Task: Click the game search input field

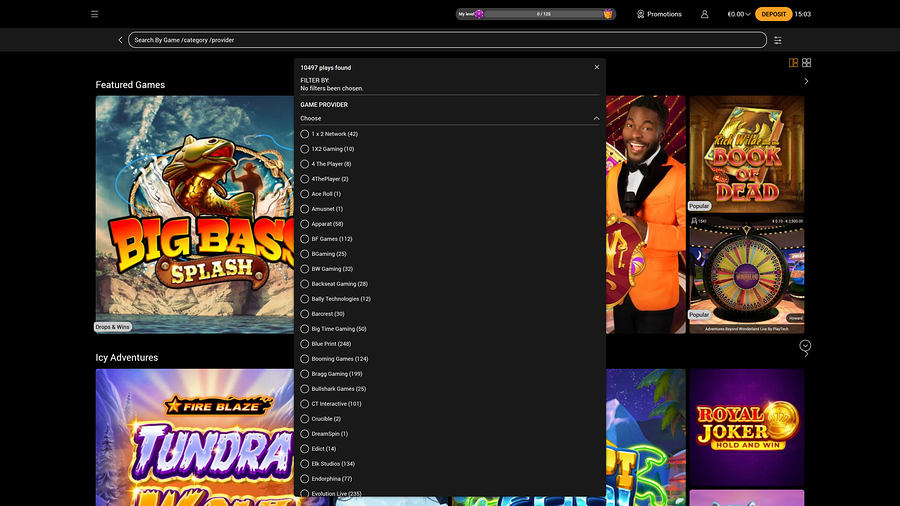Action: [447, 40]
